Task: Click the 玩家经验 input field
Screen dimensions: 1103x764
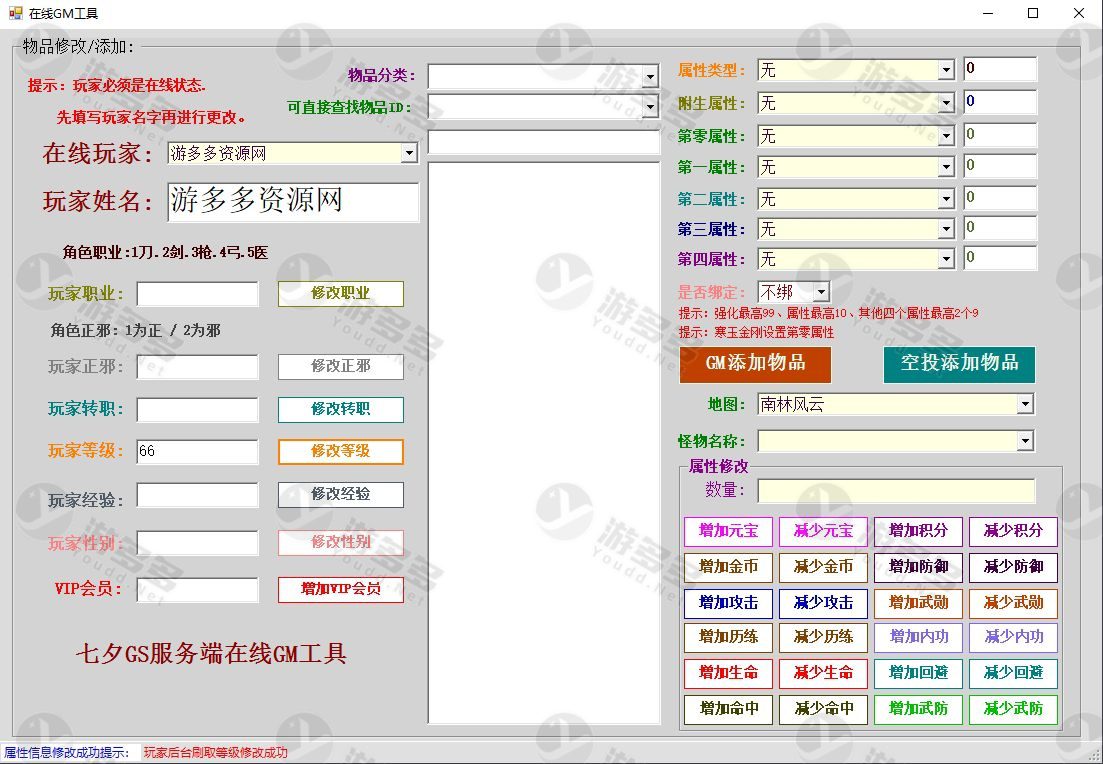Action: 197,495
